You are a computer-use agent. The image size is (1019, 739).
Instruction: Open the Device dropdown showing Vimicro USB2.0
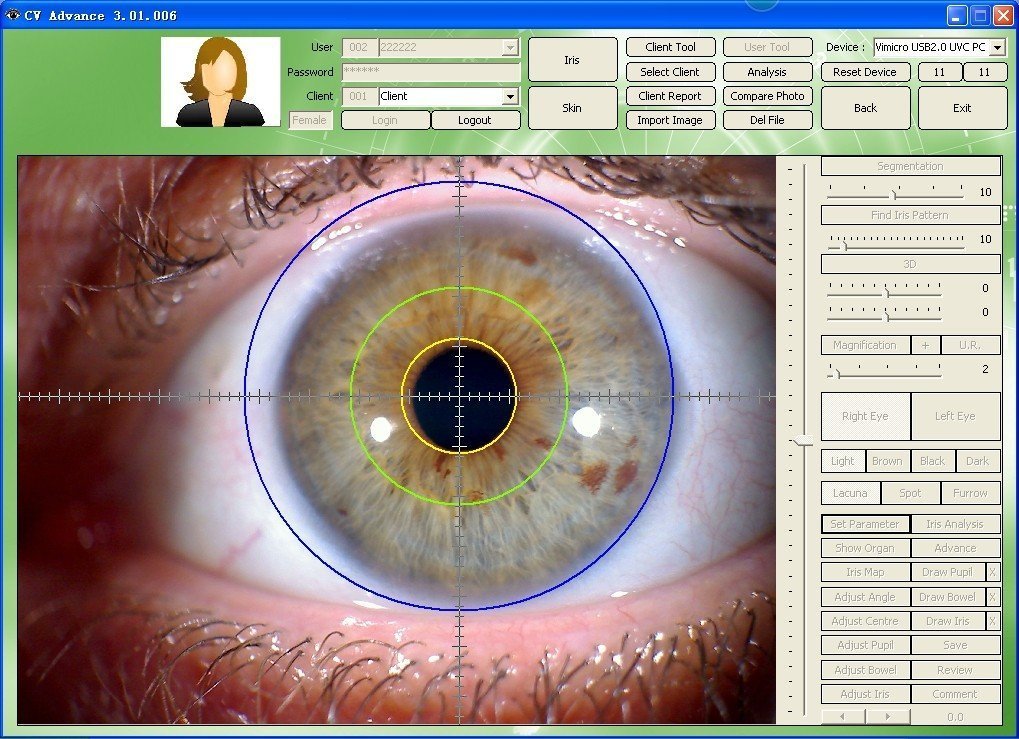(1000, 46)
